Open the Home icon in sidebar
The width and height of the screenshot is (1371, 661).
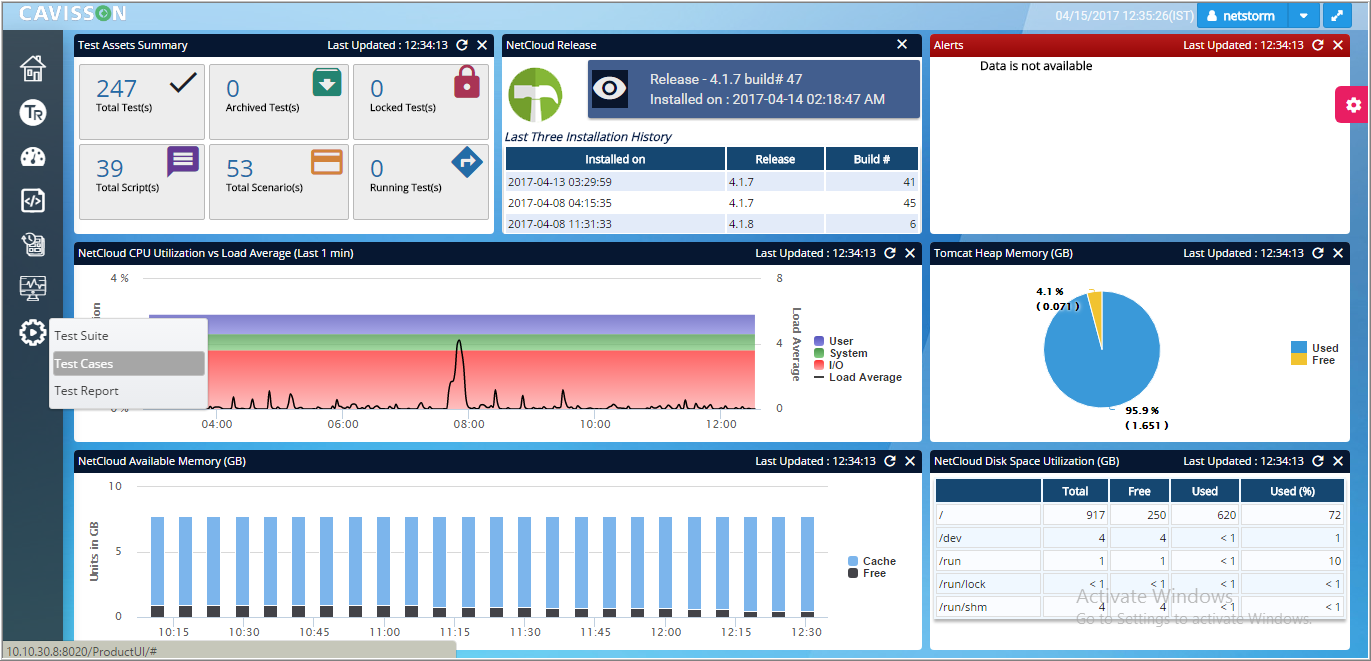point(33,68)
